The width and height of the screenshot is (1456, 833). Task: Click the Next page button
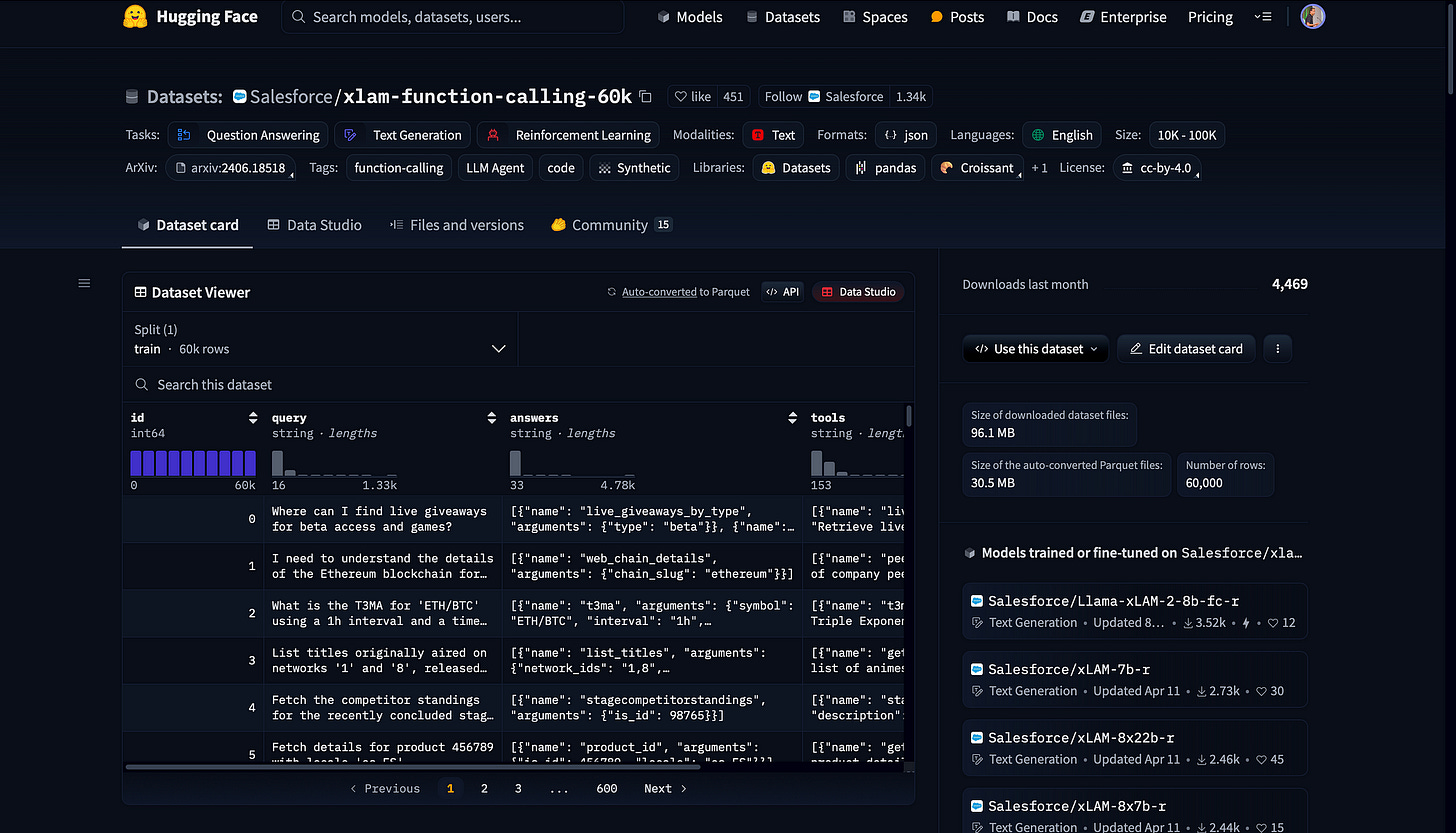coord(665,788)
